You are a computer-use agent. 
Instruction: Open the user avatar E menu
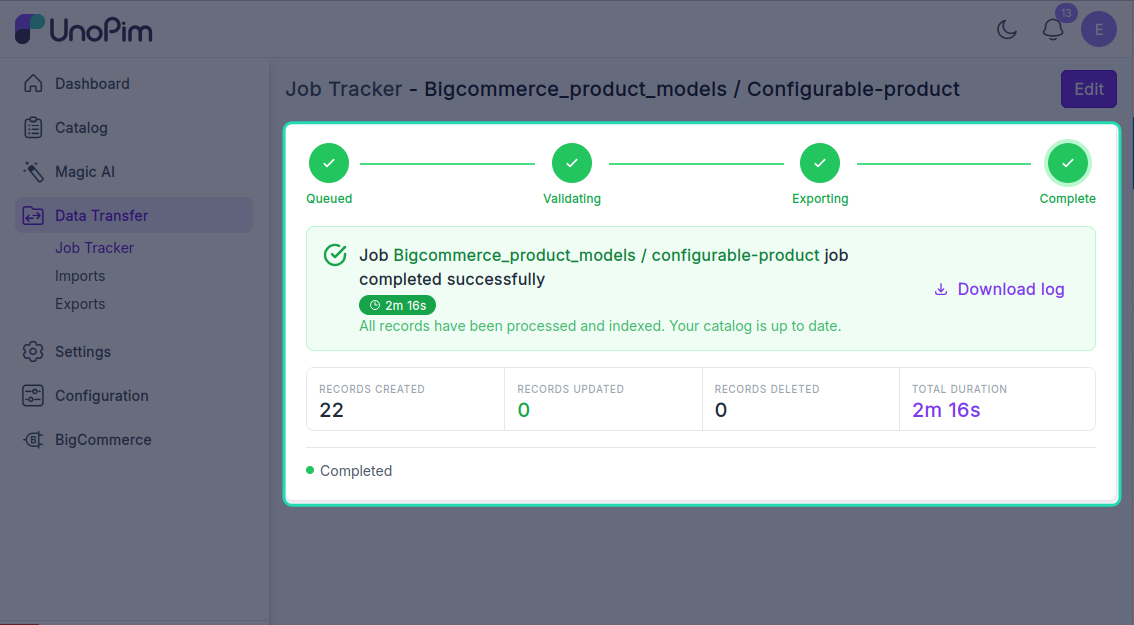click(x=1099, y=30)
